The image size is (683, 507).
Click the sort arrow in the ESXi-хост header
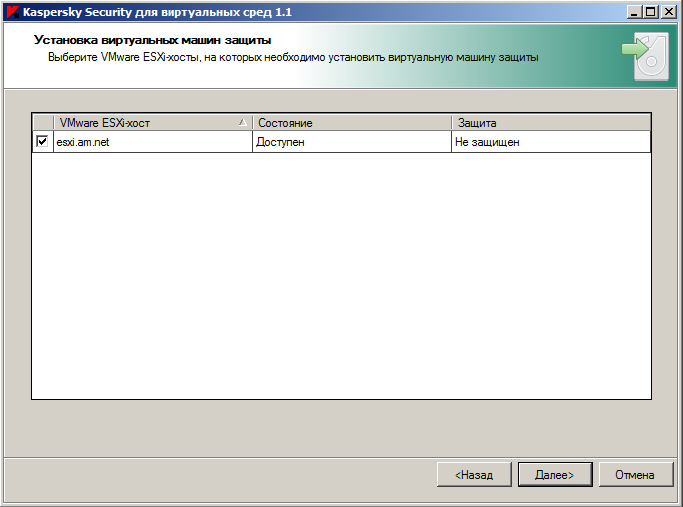[243, 122]
